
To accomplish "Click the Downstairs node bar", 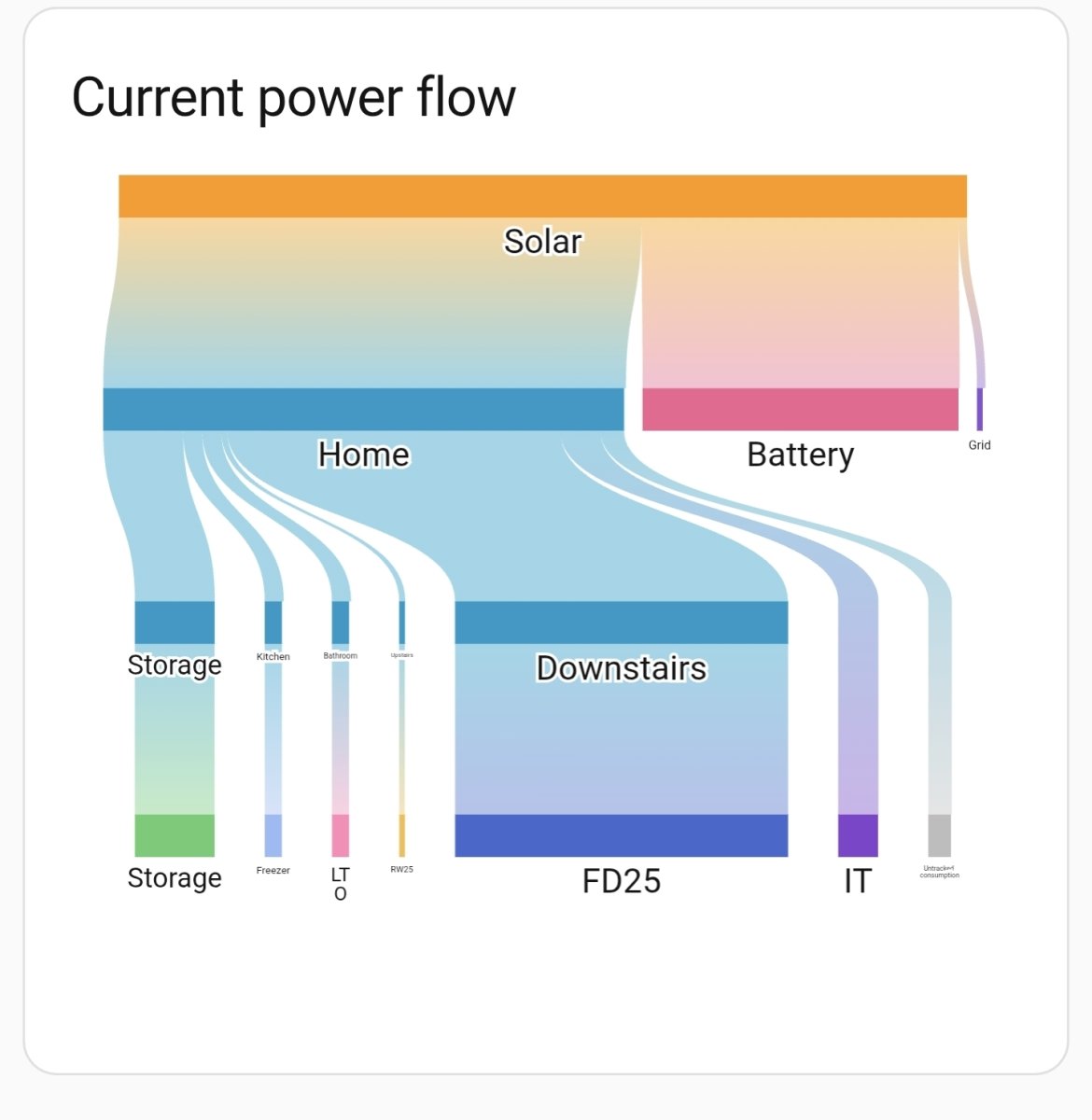I will (x=621, y=623).
